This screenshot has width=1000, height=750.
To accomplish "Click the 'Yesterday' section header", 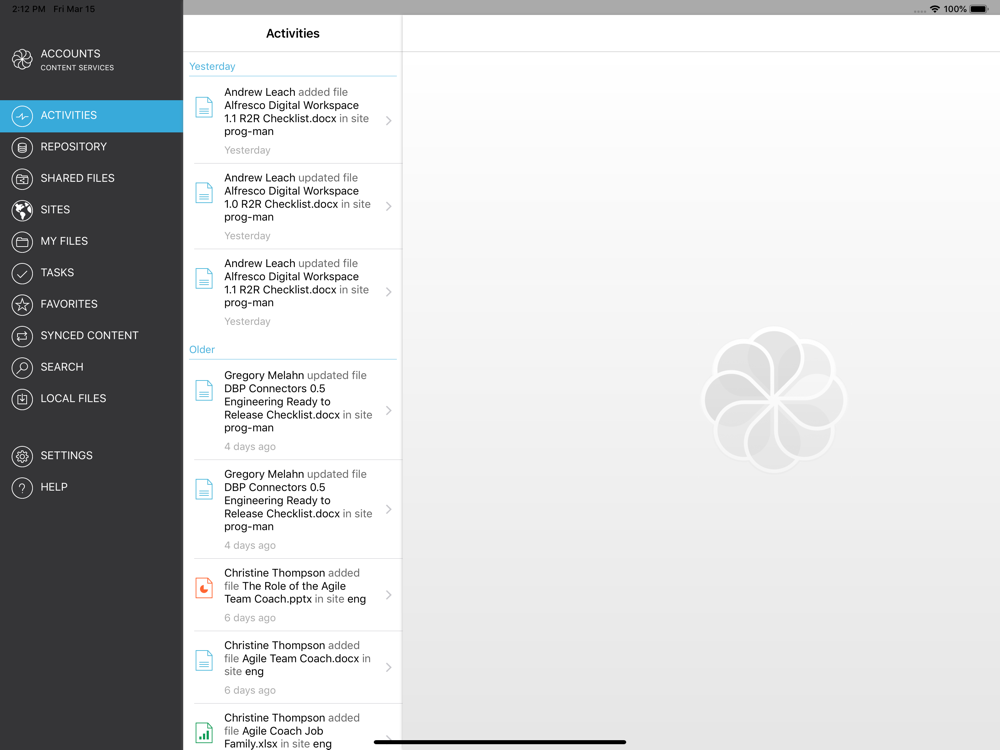I will click(212, 66).
